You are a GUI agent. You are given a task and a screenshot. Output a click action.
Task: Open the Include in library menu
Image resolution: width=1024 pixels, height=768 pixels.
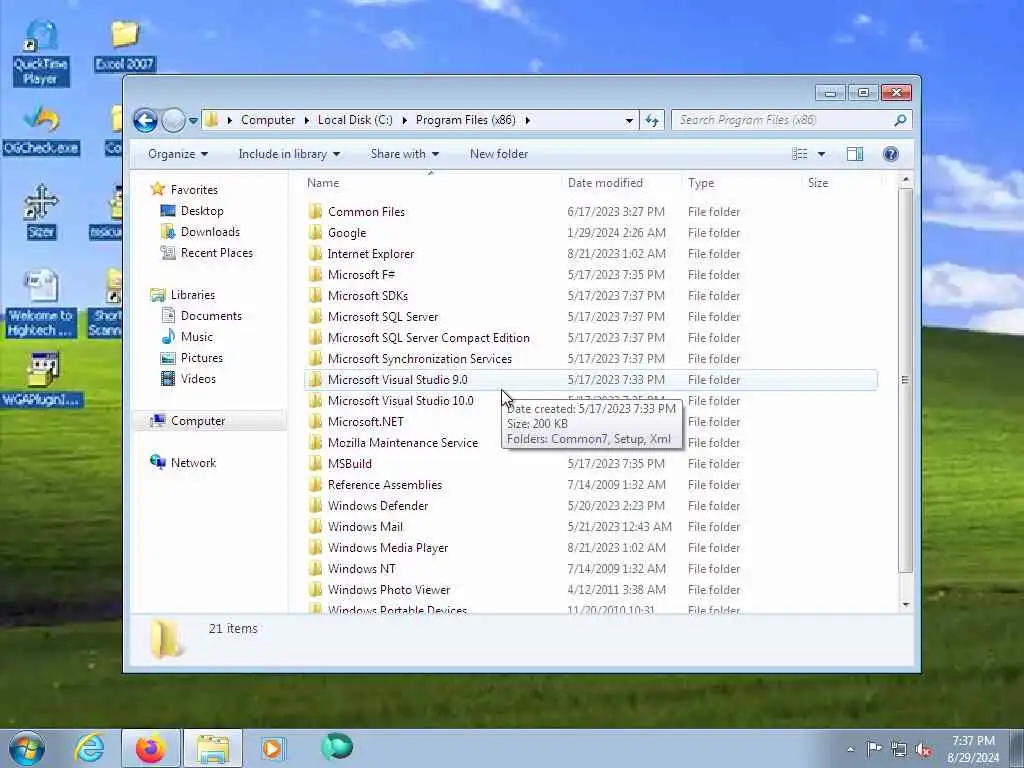[289, 154]
